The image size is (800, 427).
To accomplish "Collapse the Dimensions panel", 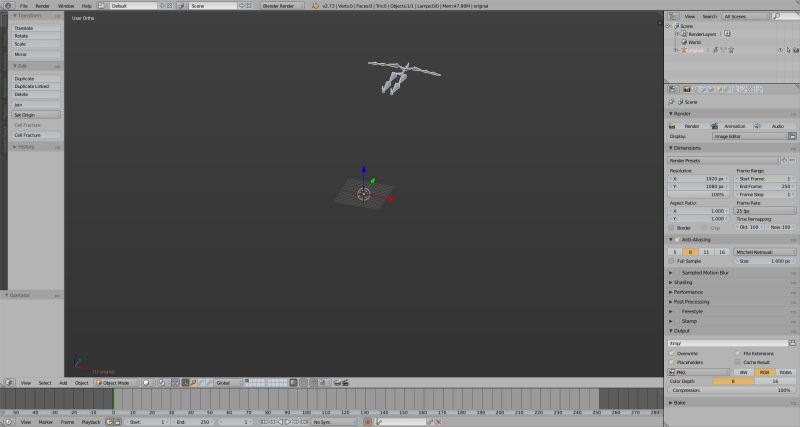I will click(685, 148).
